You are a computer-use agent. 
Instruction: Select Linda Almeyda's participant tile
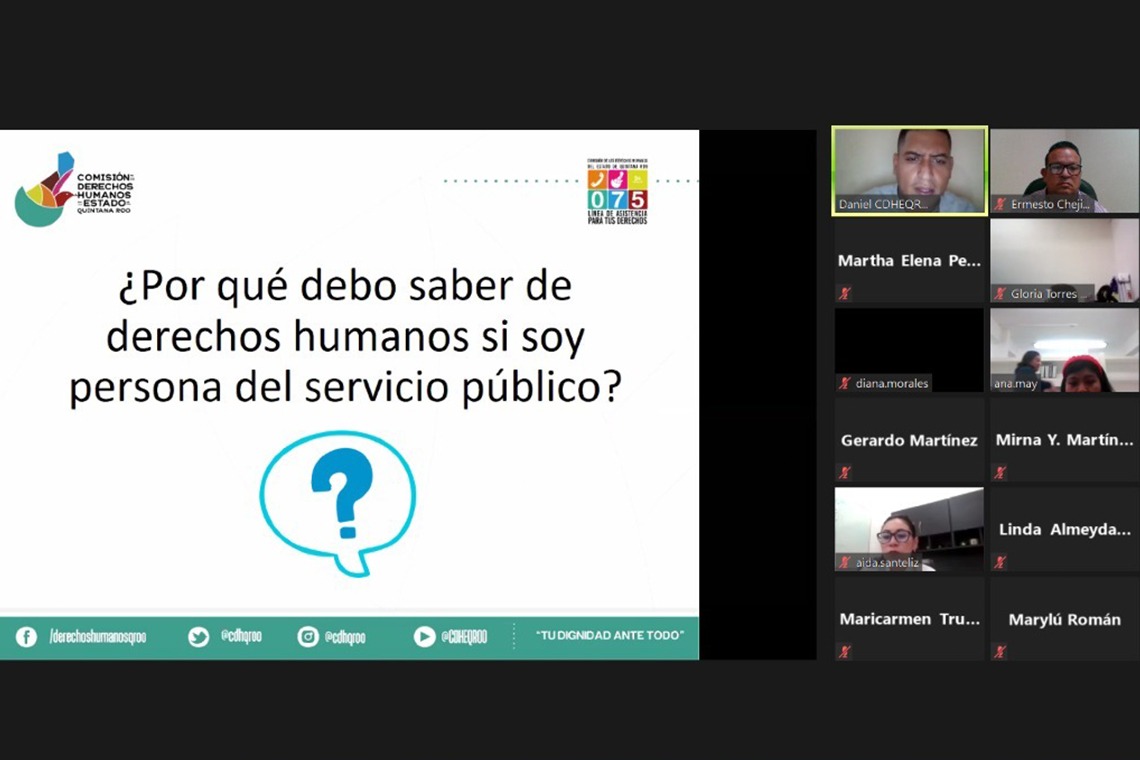(x=1064, y=529)
